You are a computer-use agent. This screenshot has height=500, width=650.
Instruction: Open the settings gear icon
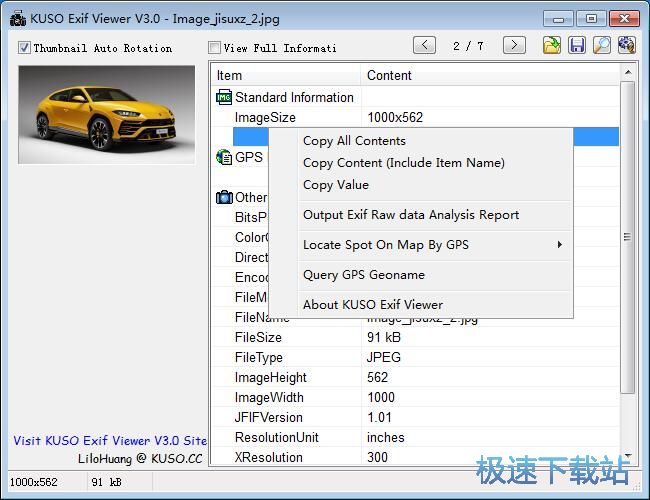(x=627, y=45)
